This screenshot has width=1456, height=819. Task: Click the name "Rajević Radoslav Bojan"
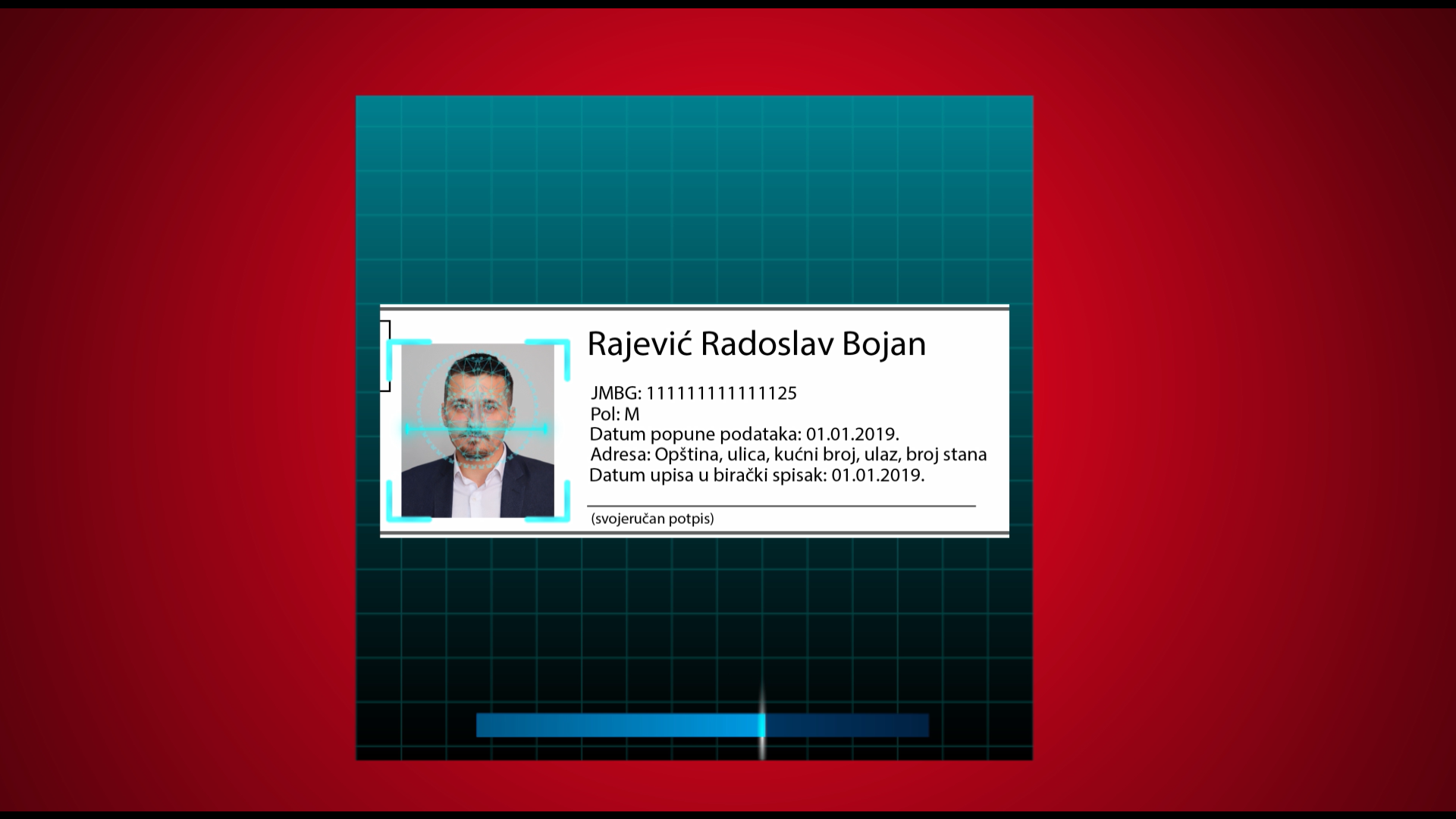[756, 344]
